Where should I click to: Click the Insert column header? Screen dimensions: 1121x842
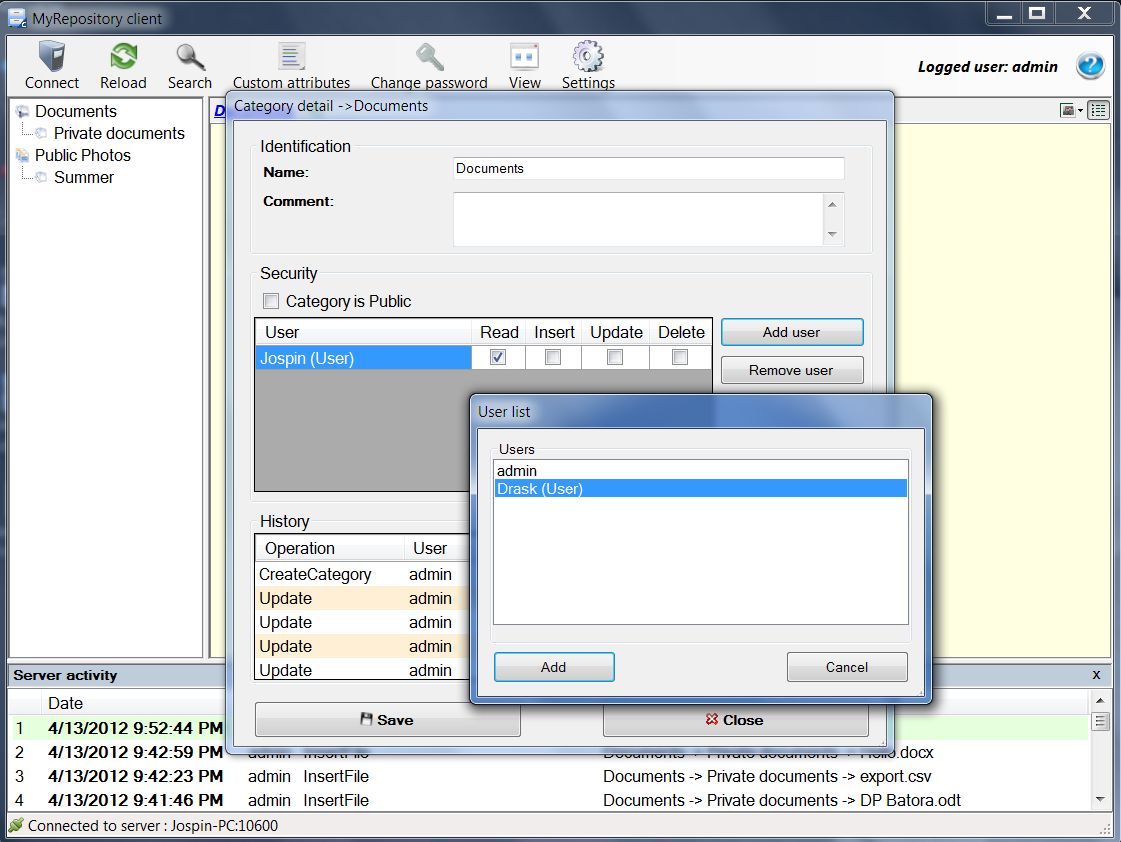tap(554, 332)
